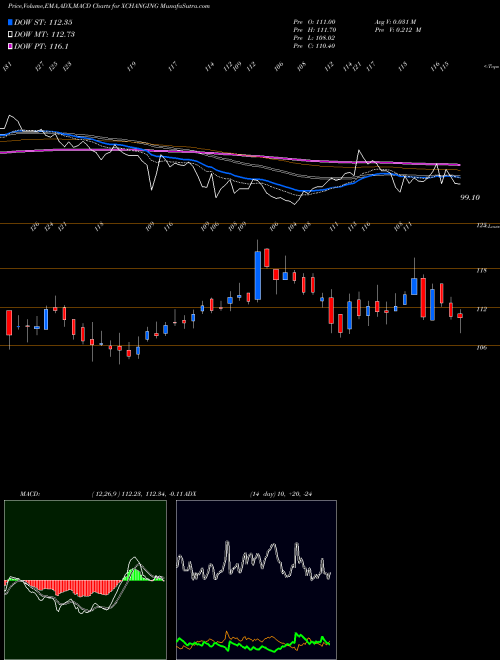
Task: Open the dark blue ADX indicator panel
Action: click(256, 580)
